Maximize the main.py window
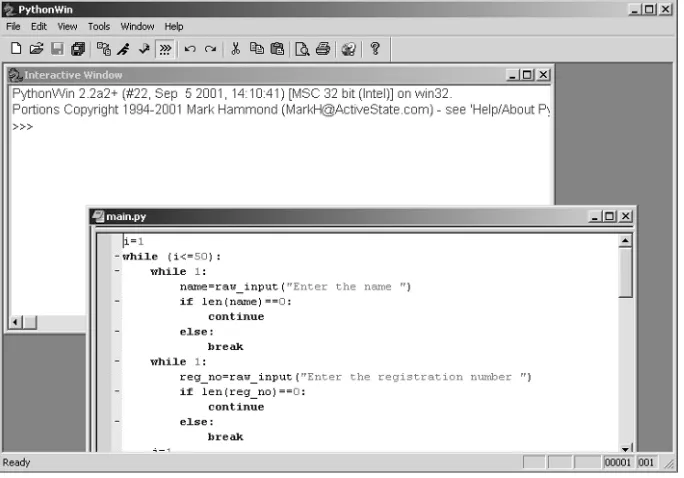 [x=609, y=216]
